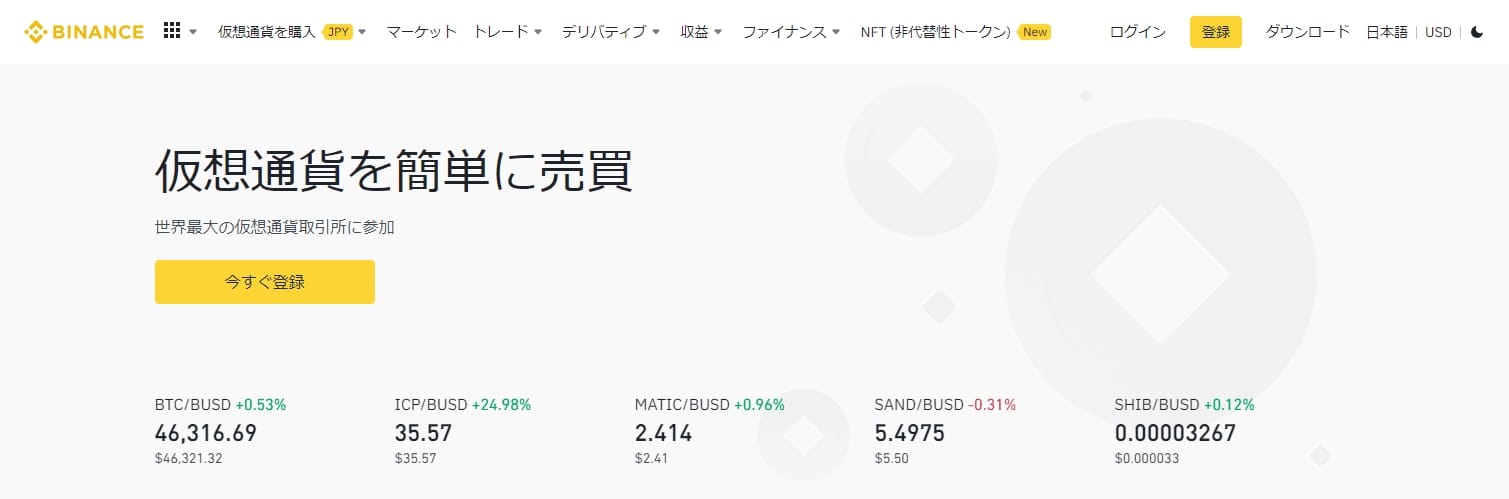Click the Binance logo

click(x=84, y=32)
